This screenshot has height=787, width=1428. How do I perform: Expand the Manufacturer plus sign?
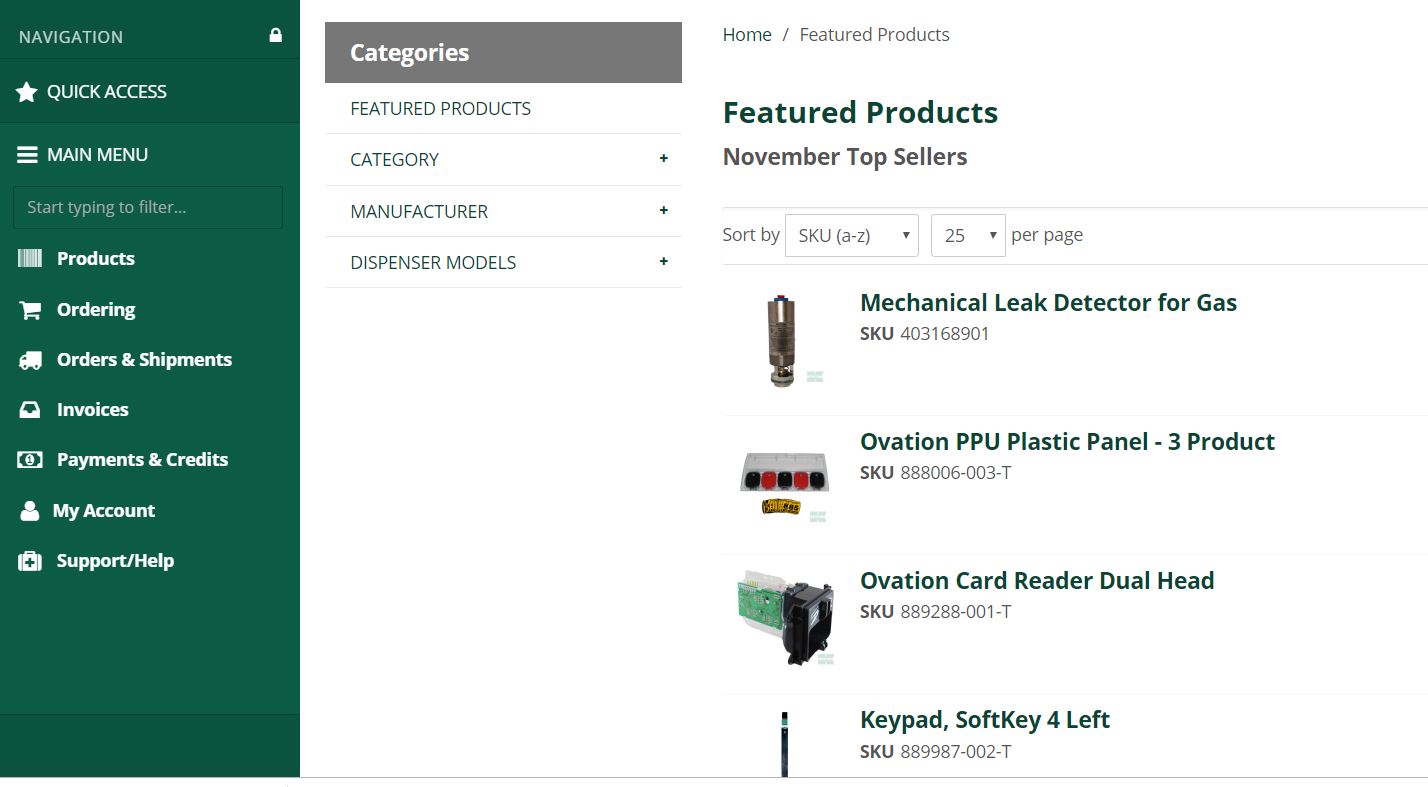663,210
